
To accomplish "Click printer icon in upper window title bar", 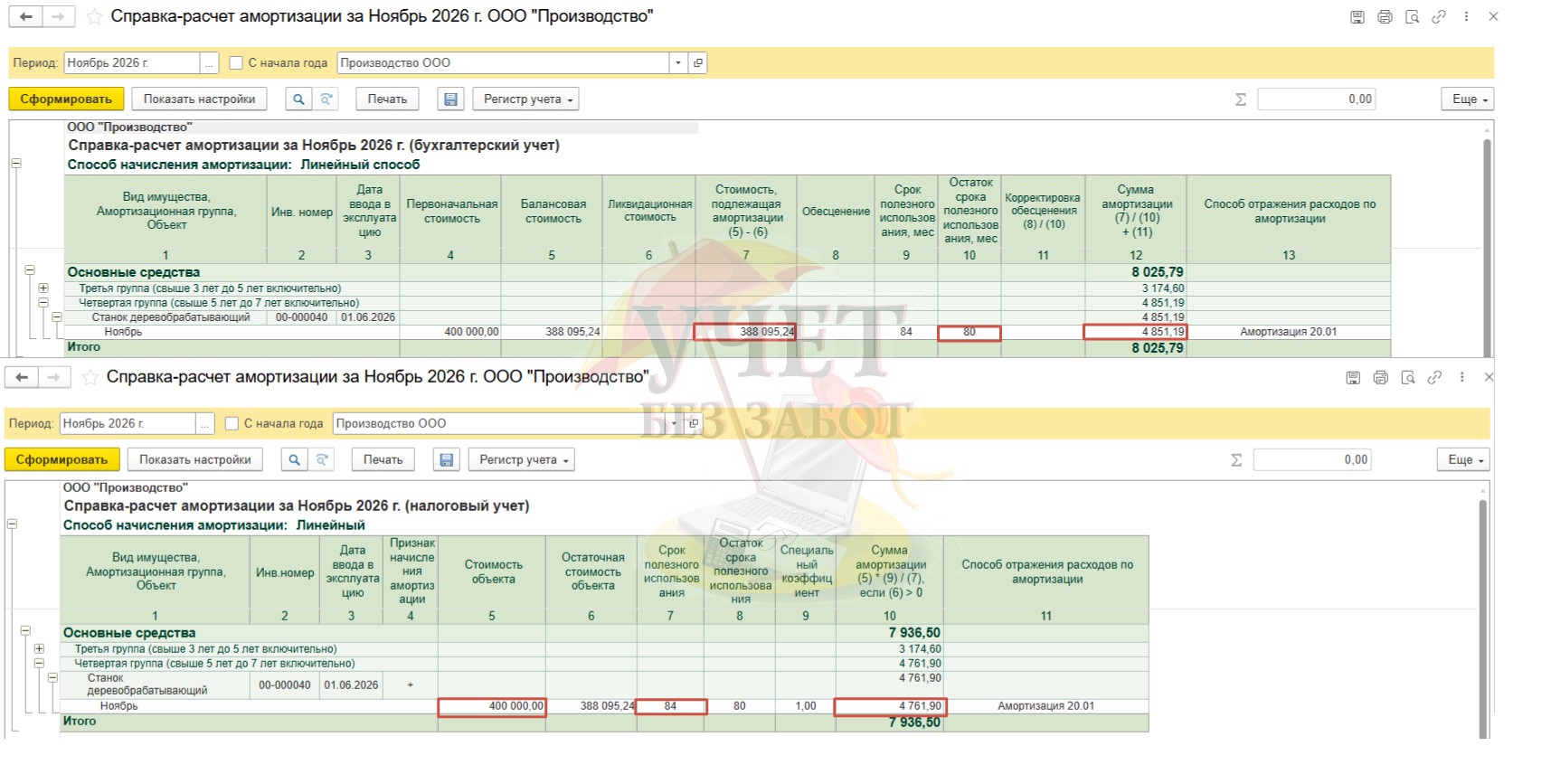I will (1385, 17).
